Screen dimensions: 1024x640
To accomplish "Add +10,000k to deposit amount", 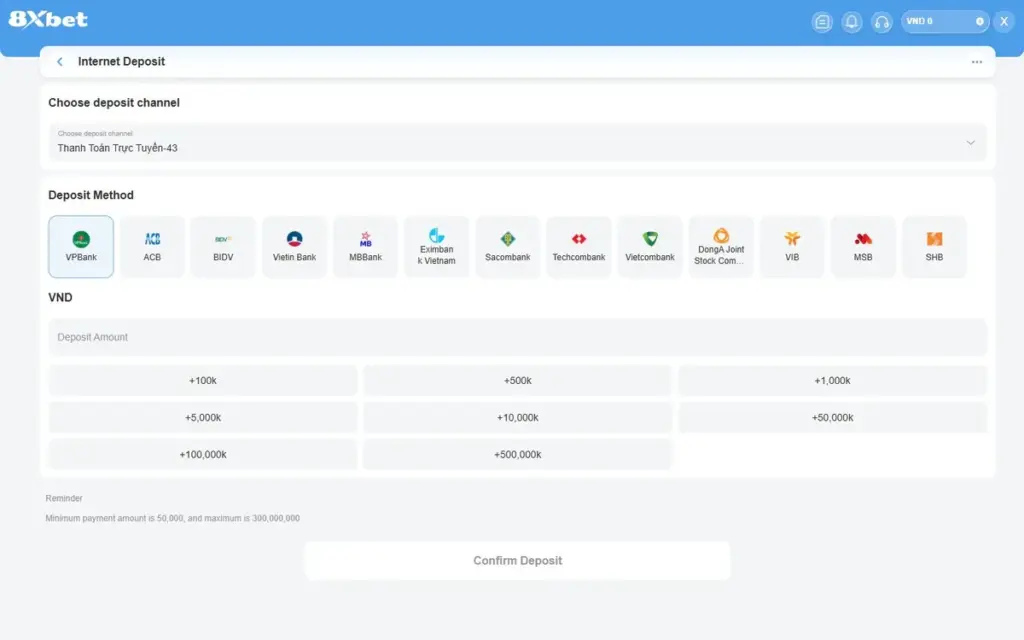I will click(x=518, y=417).
